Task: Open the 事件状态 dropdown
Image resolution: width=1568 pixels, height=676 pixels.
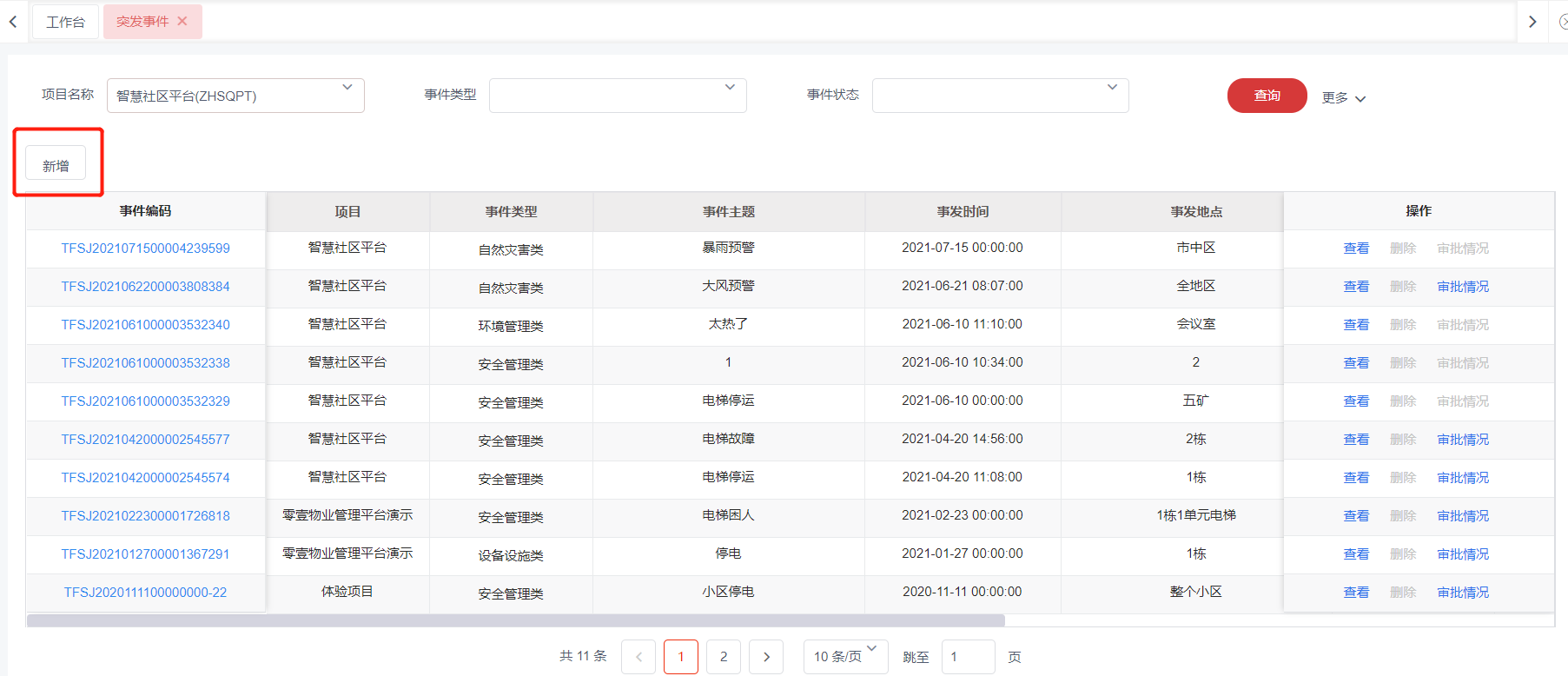Action: [x=1001, y=96]
